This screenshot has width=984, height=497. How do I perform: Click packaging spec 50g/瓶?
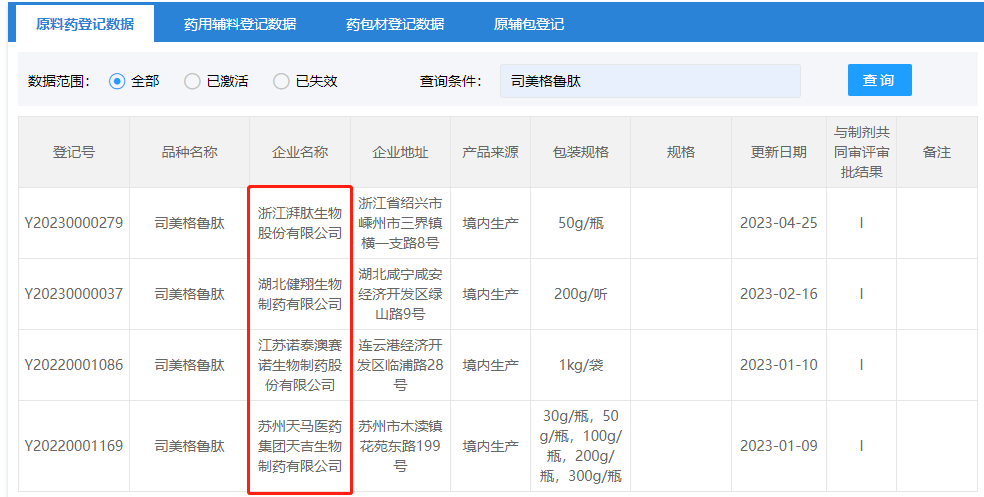pyautogui.click(x=580, y=223)
